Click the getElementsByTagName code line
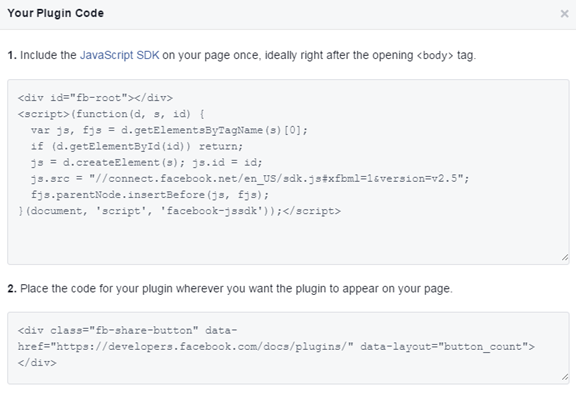The image size is (576, 399). [x=169, y=130]
